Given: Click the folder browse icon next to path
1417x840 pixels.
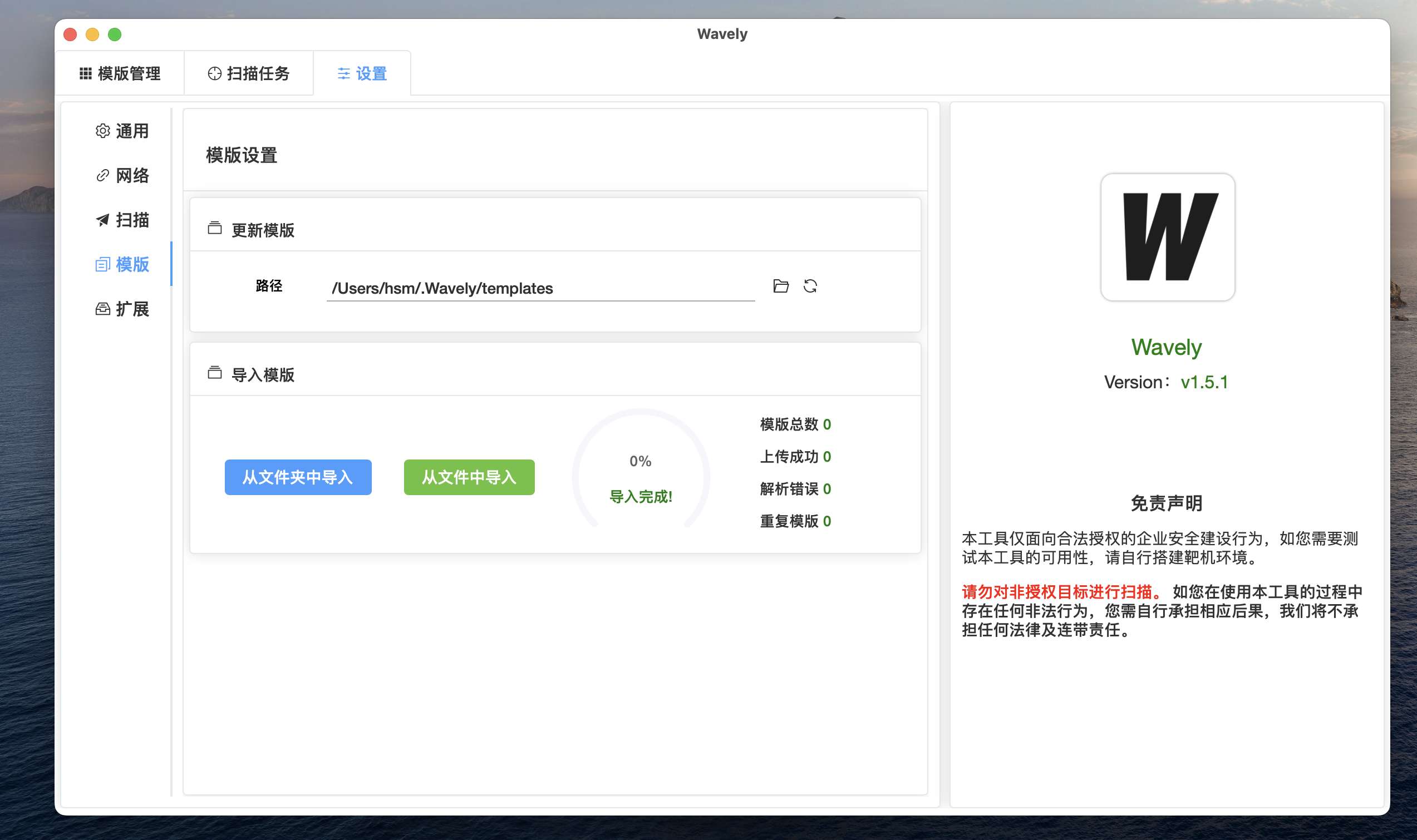Looking at the screenshot, I should (x=781, y=286).
